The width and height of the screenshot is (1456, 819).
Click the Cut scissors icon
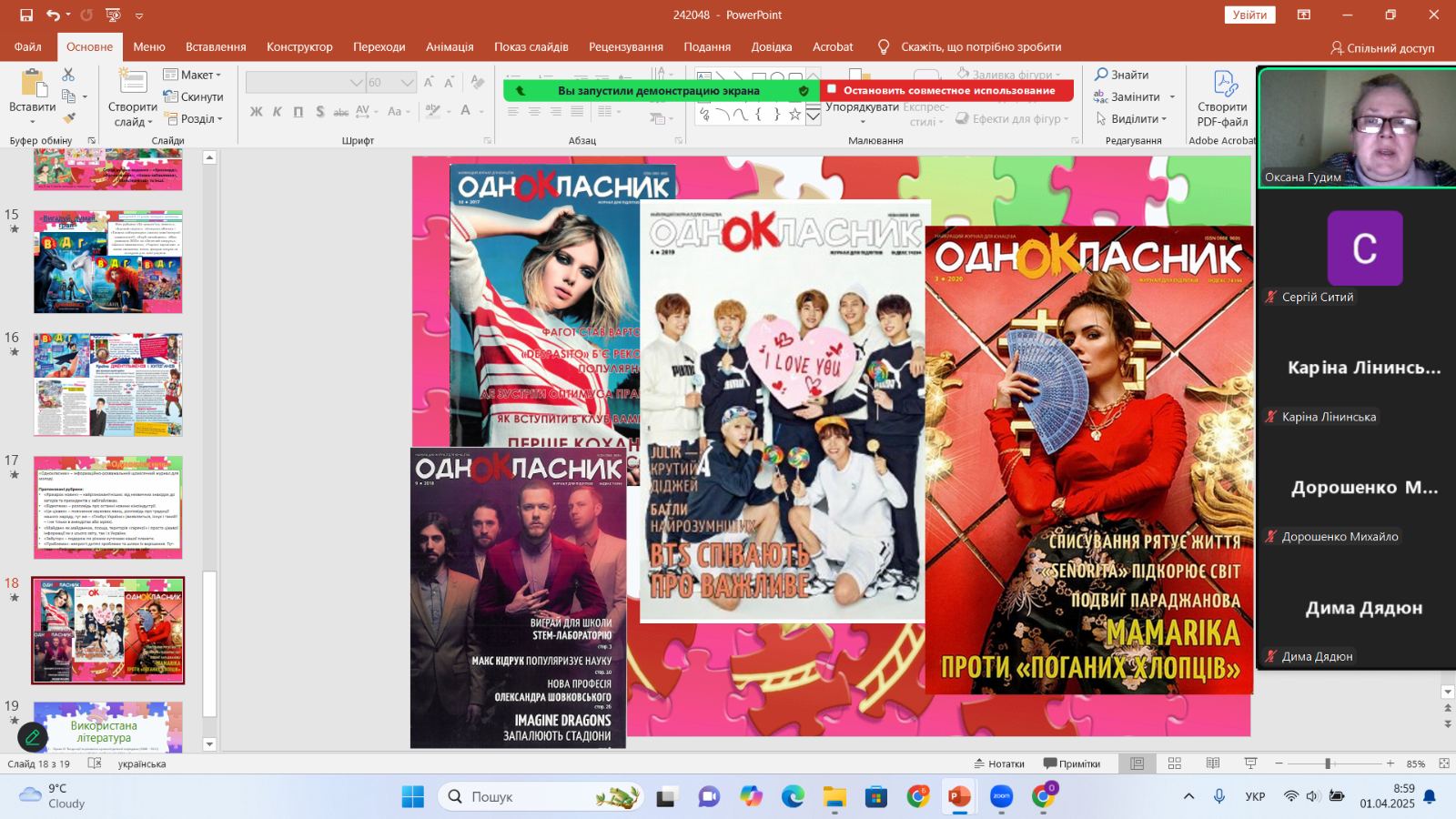click(68, 75)
